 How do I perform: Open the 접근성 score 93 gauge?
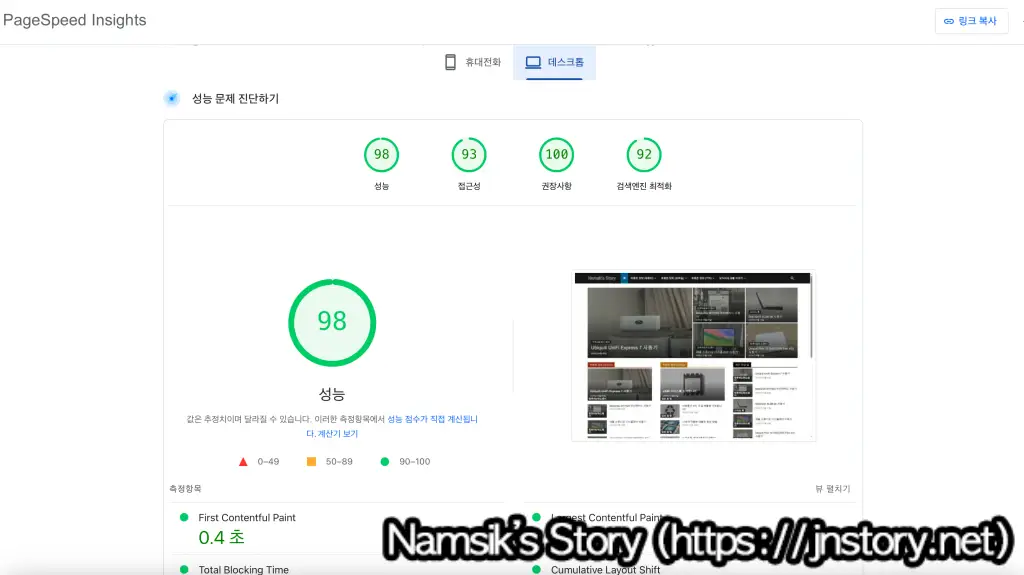coord(469,155)
